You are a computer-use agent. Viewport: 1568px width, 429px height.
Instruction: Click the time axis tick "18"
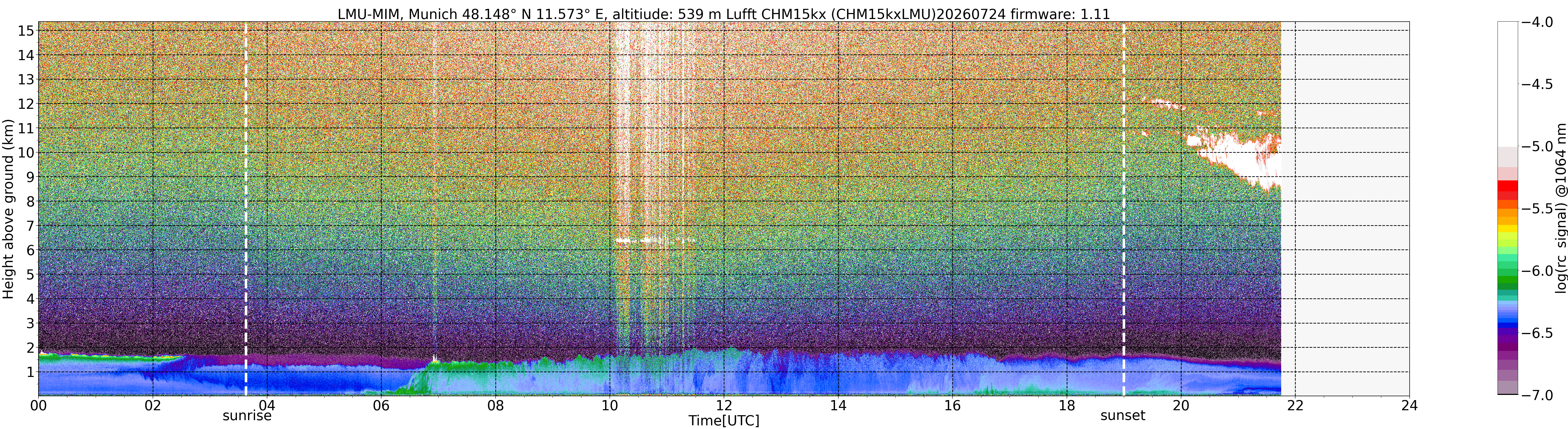coord(1066,406)
